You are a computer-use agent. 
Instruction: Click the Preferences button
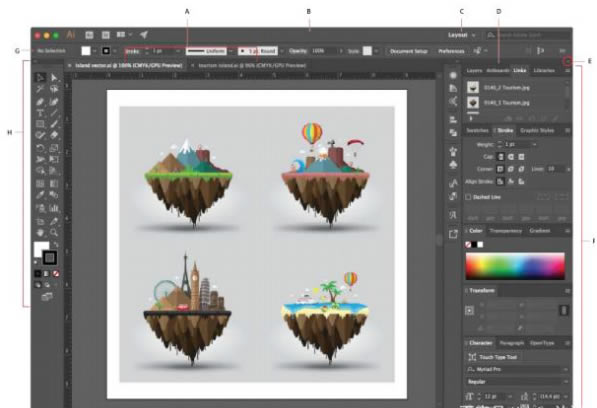(451, 51)
